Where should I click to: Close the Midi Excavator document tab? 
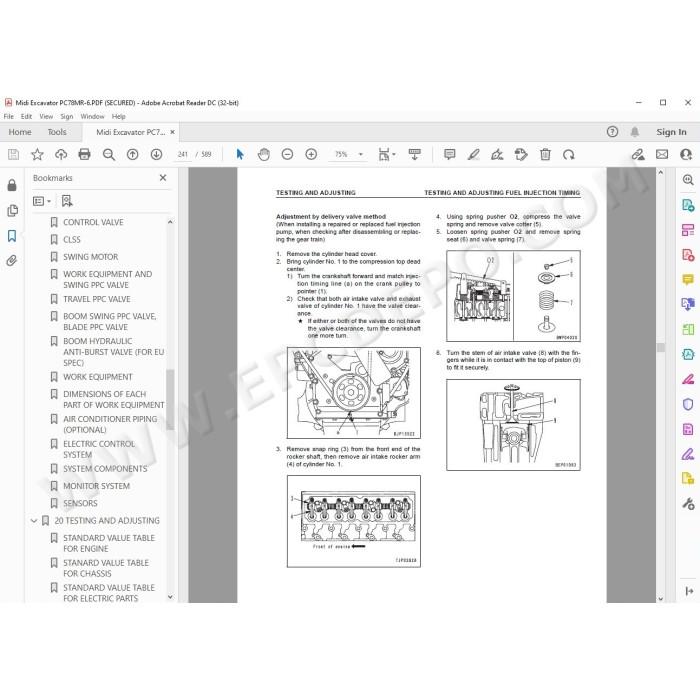173,132
